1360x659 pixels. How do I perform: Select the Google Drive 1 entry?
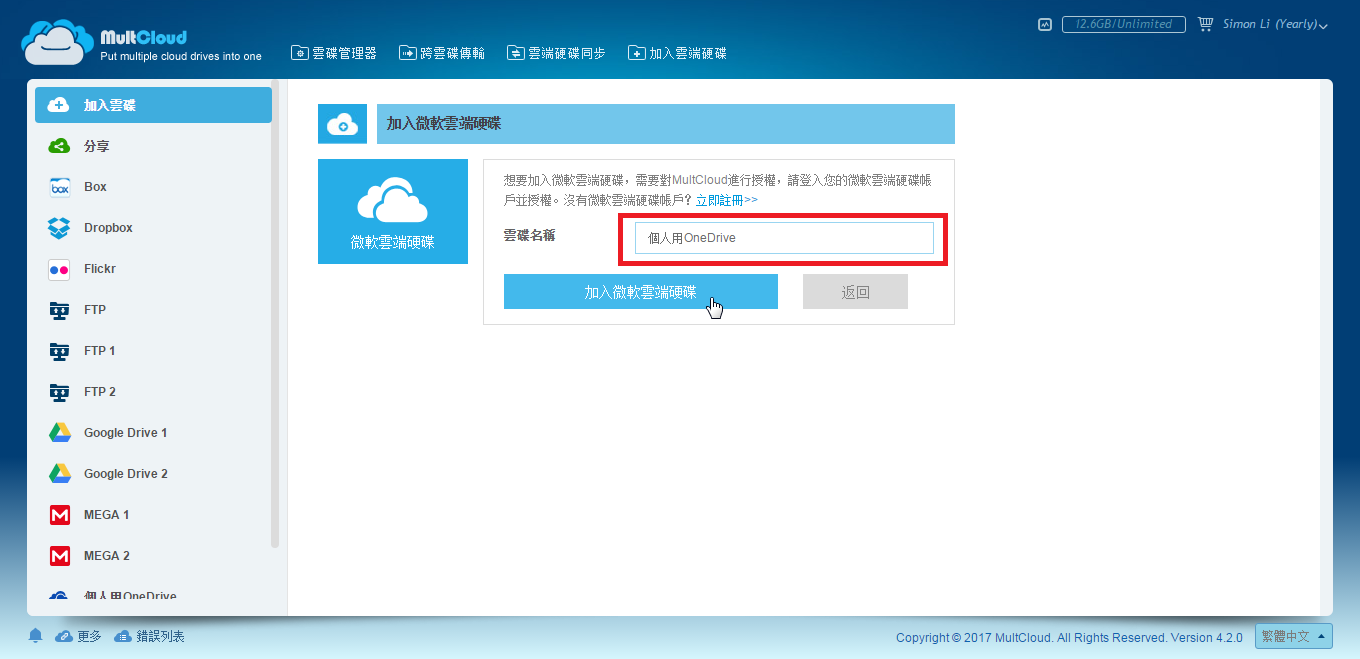(x=125, y=433)
